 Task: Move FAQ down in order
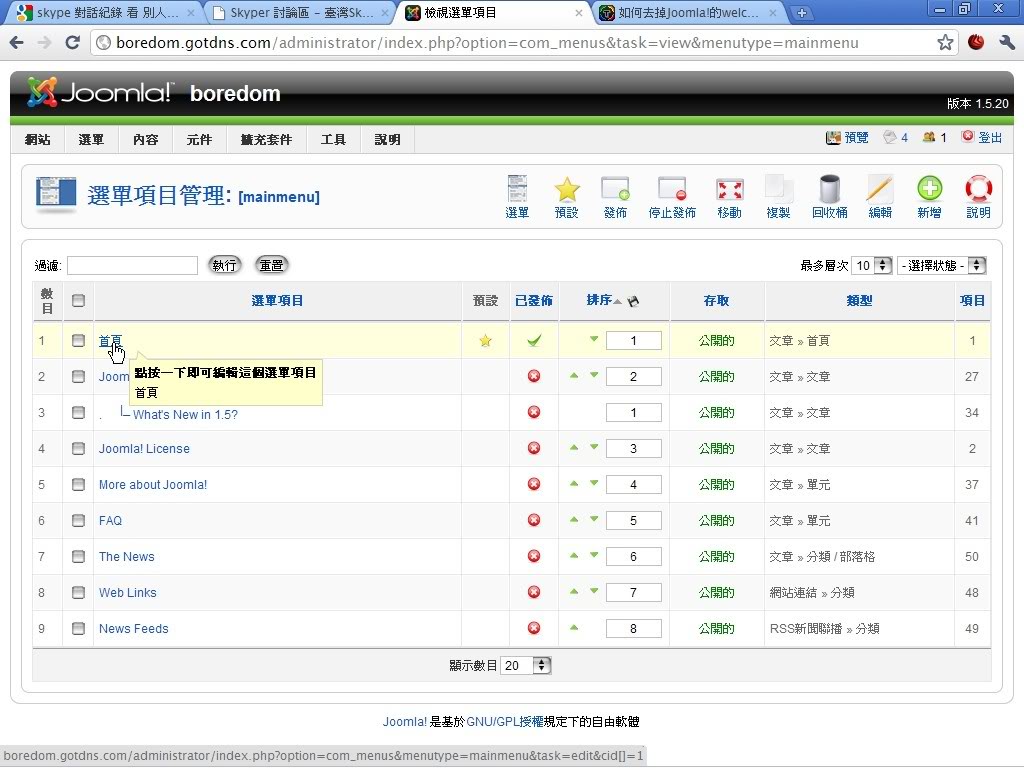pos(594,519)
